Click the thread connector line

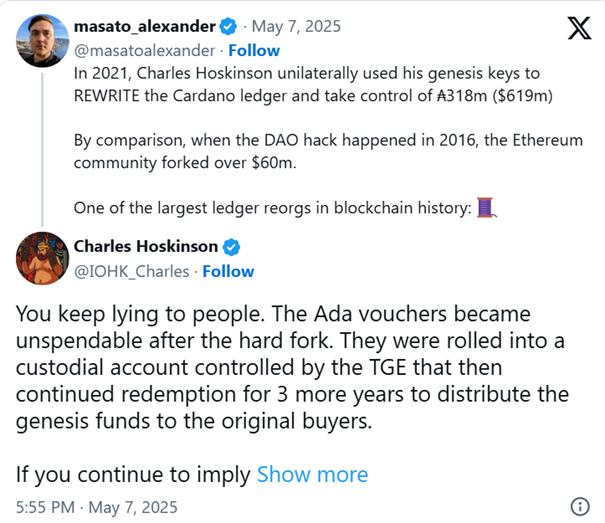pos(42,150)
